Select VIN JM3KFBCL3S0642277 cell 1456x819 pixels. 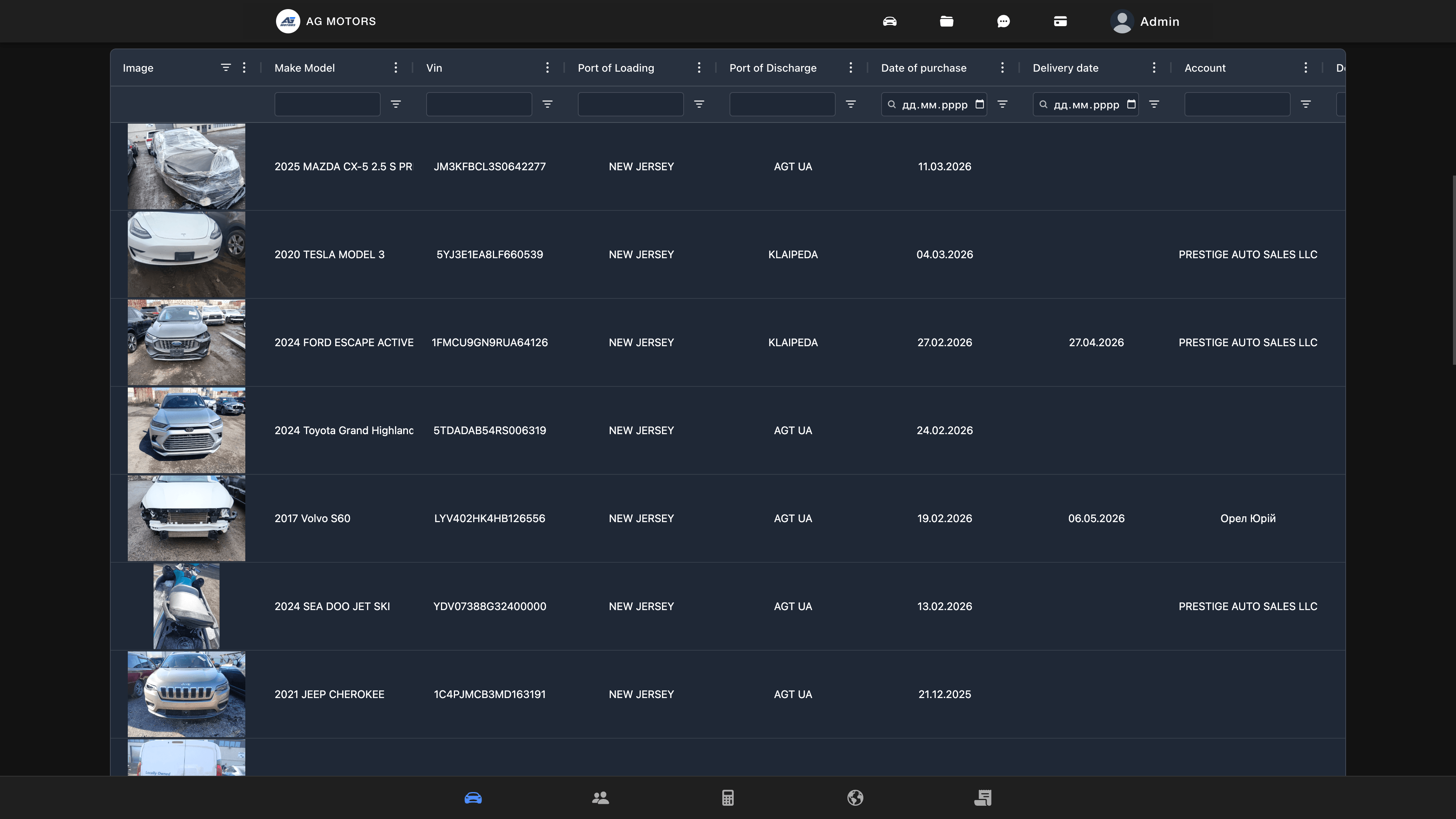tap(490, 166)
